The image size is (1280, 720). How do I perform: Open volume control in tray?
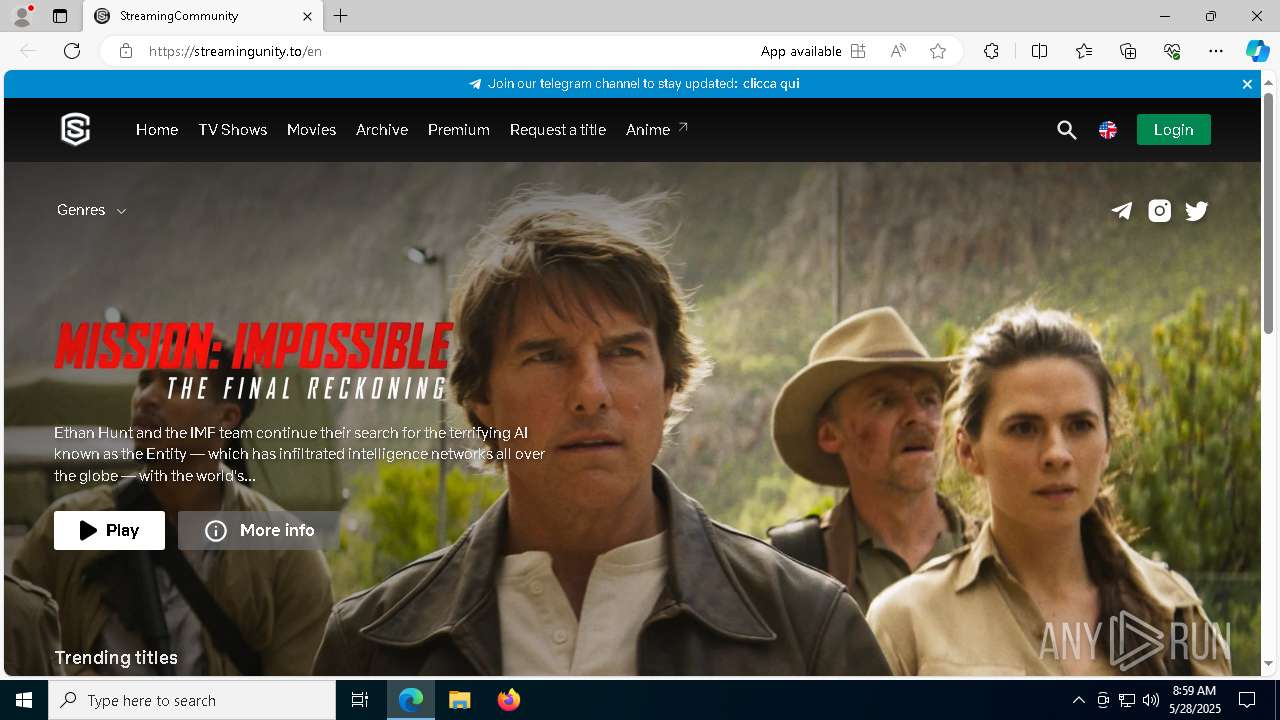pos(1151,700)
